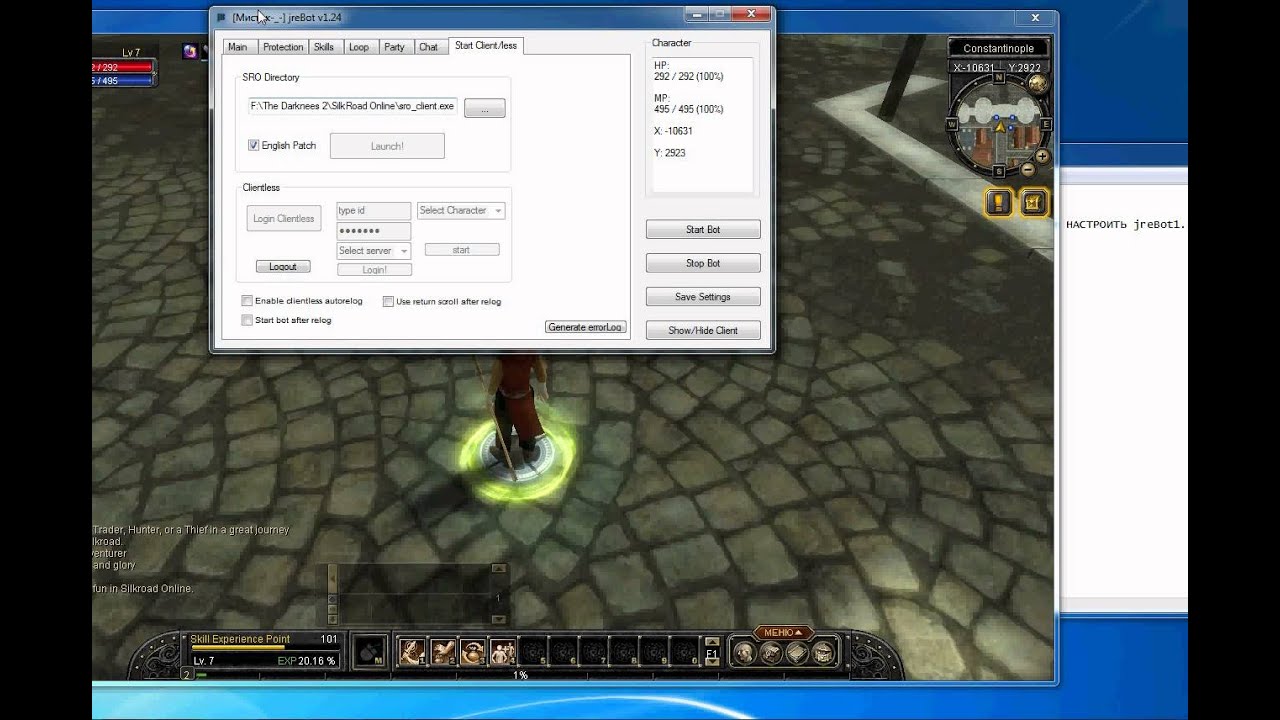Select skill icon in hotbar slot 2
The width and height of the screenshot is (1280, 720).
pyautogui.click(x=442, y=652)
